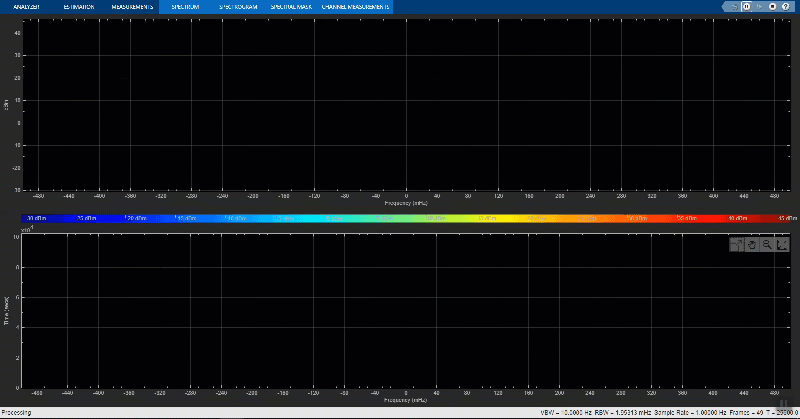Viewport: 800px width, 419px height.
Task: Click inside the upper spectrum plot area
Action: [x=406, y=105]
